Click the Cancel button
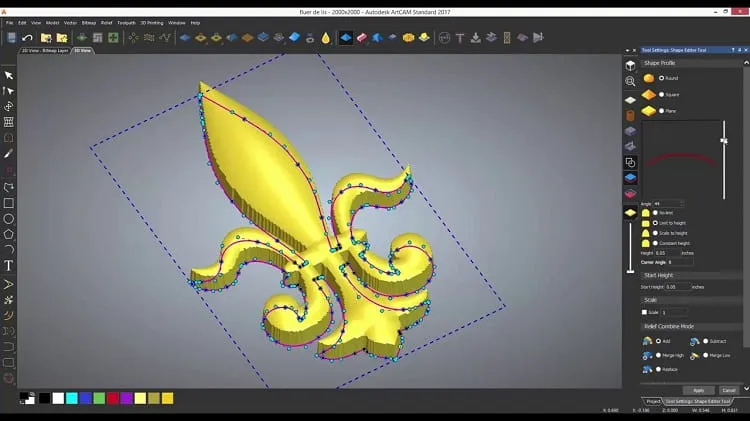Image resolution: width=750 pixels, height=421 pixels. (x=728, y=390)
